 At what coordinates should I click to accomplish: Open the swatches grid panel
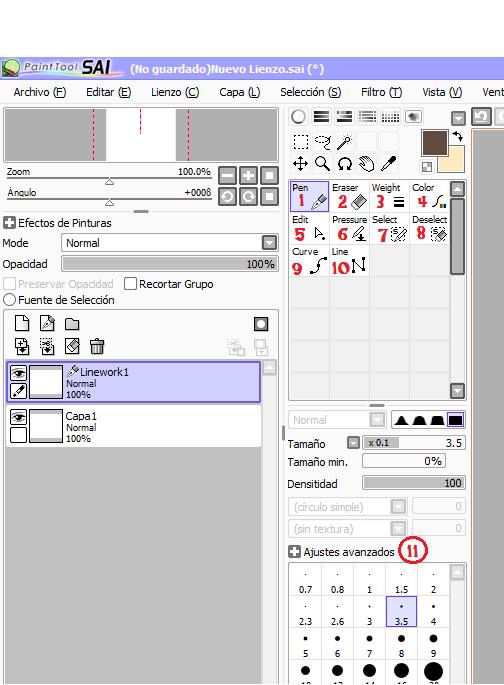[390, 117]
